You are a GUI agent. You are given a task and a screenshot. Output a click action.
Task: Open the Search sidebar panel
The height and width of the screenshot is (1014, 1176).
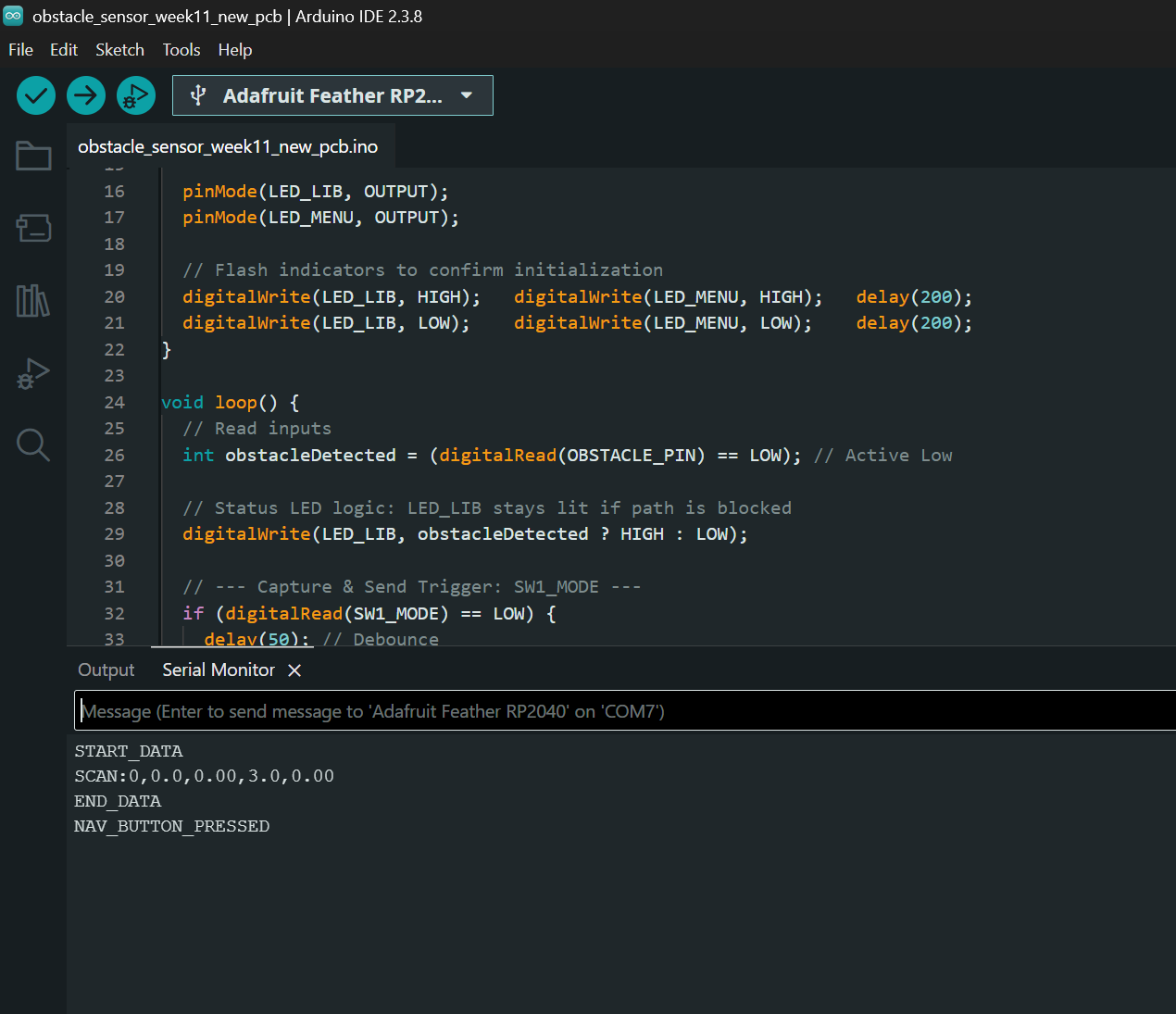coord(33,445)
